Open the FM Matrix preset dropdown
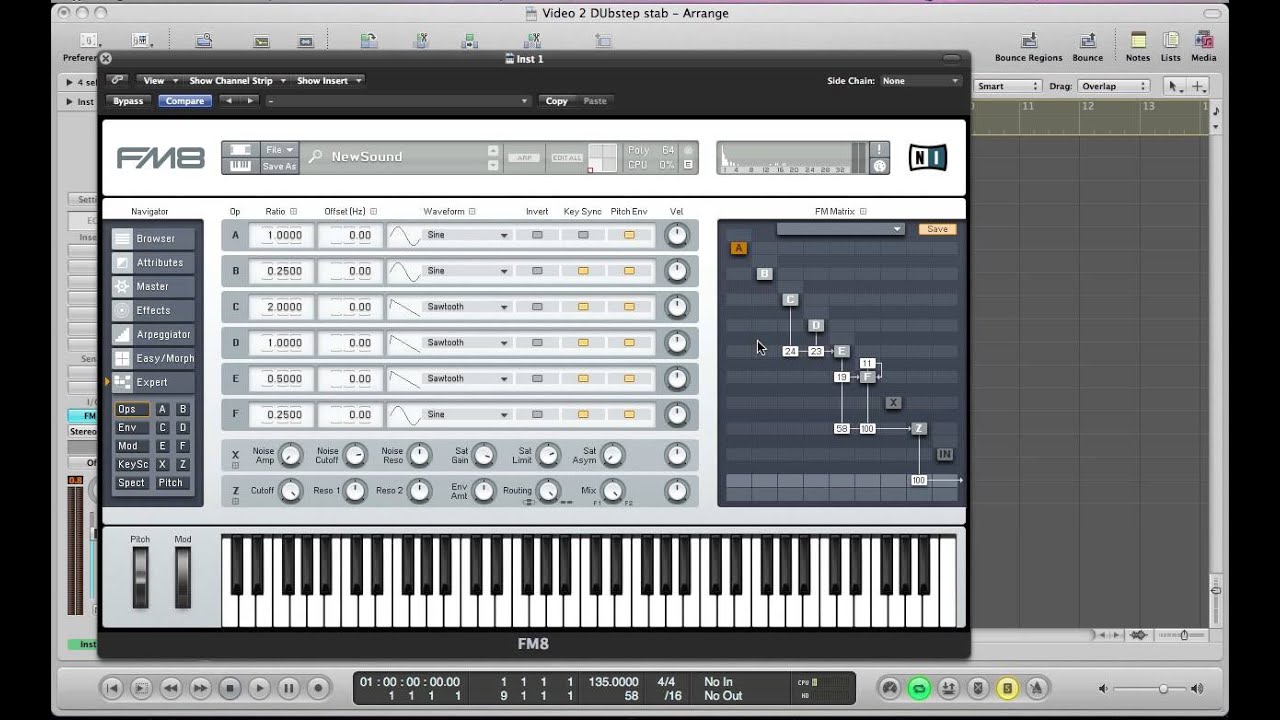 [x=840, y=229]
